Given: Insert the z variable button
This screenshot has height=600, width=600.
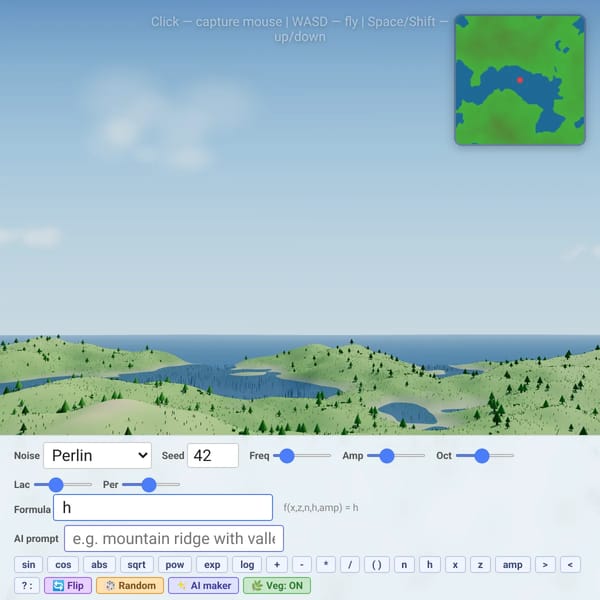Looking at the screenshot, I should [x=480, y=564].
